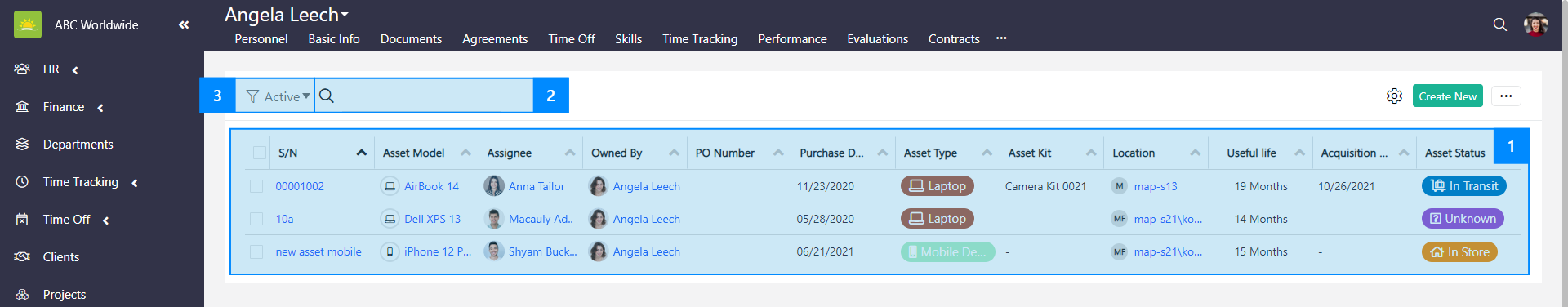Click the MF location badge in the 10a row
Viewport: 1568px width, 307px height.
1120,219
